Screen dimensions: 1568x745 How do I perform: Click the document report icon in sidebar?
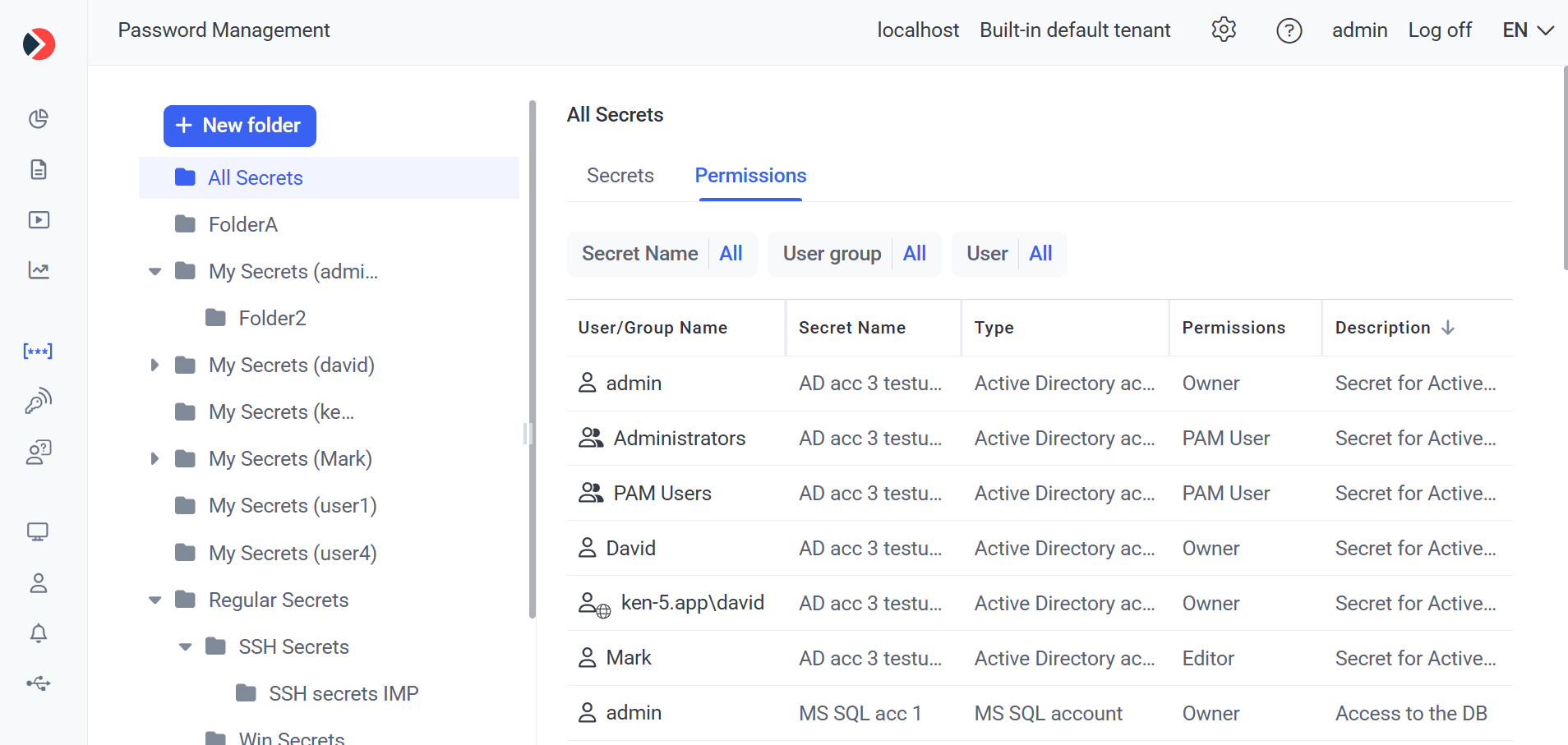point(39,169)
